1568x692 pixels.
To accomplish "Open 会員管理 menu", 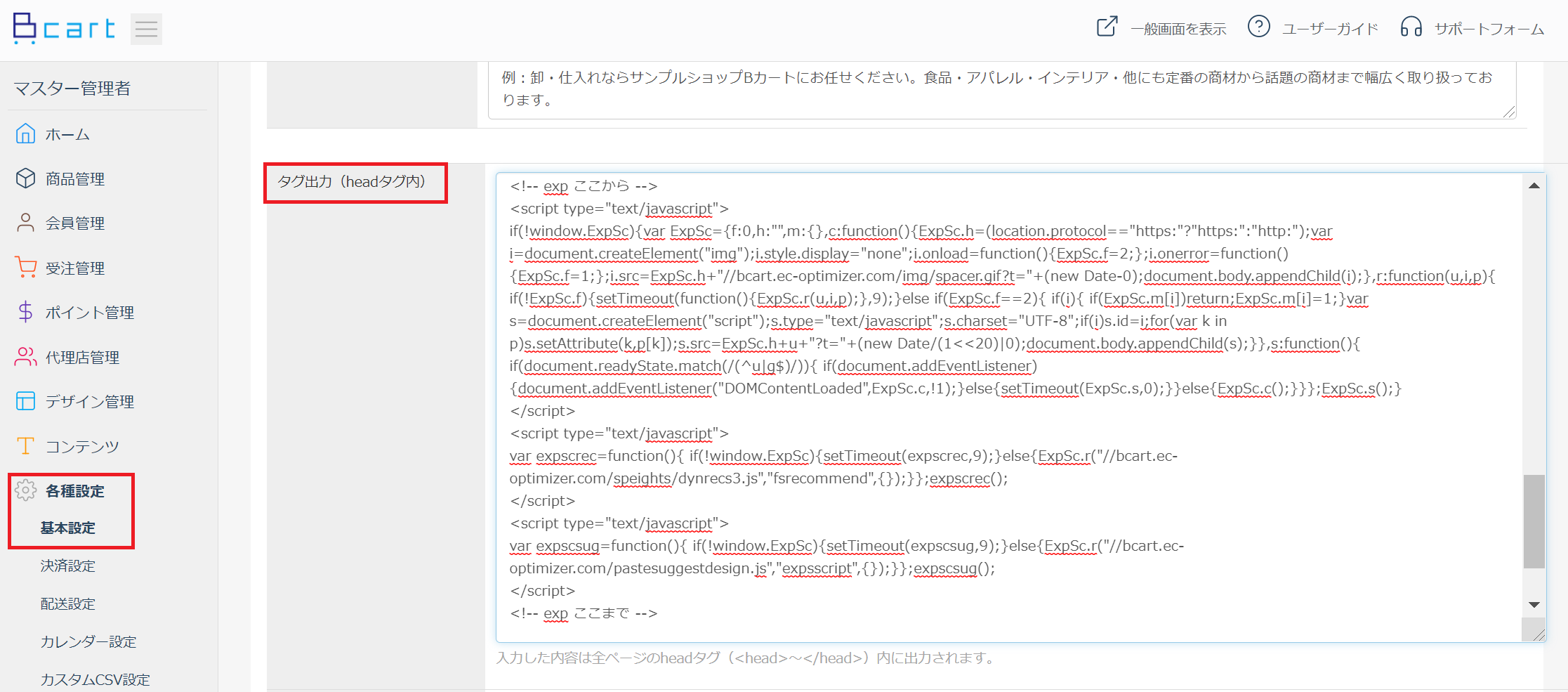I will (75, 223).
